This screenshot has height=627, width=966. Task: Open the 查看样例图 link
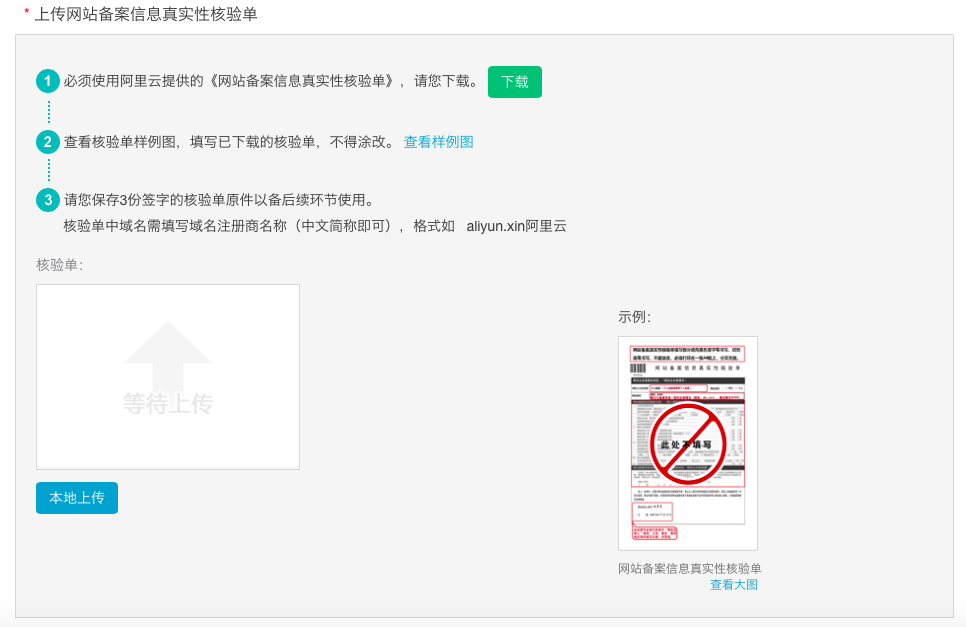(438, 142)
